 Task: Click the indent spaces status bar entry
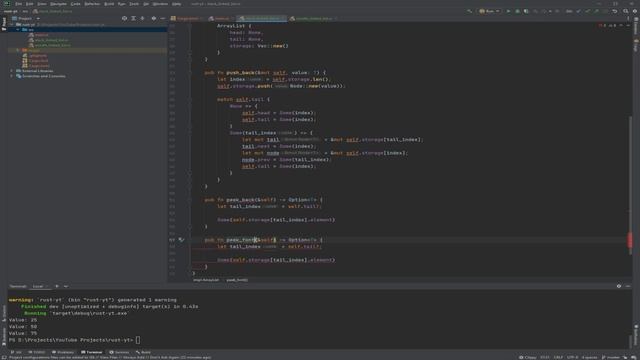[x=589, y=358]
